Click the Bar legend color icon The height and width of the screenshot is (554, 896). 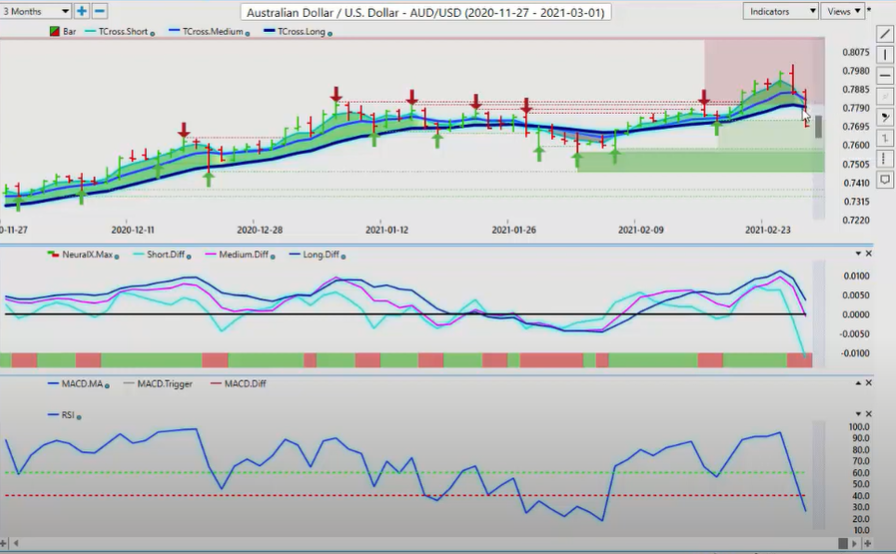[x=55, y=31]
